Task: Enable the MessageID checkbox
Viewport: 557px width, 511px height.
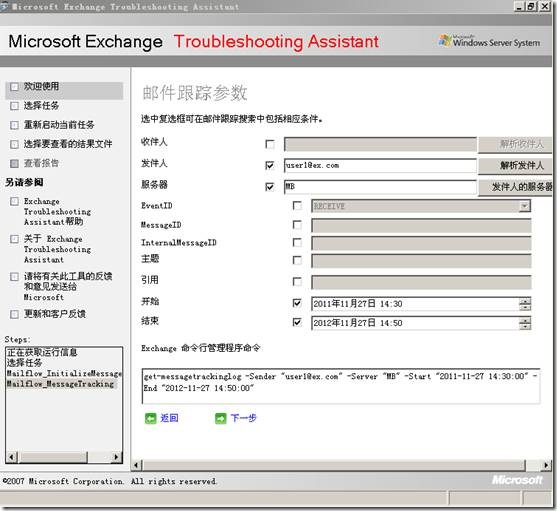Action: click(297, 225)
